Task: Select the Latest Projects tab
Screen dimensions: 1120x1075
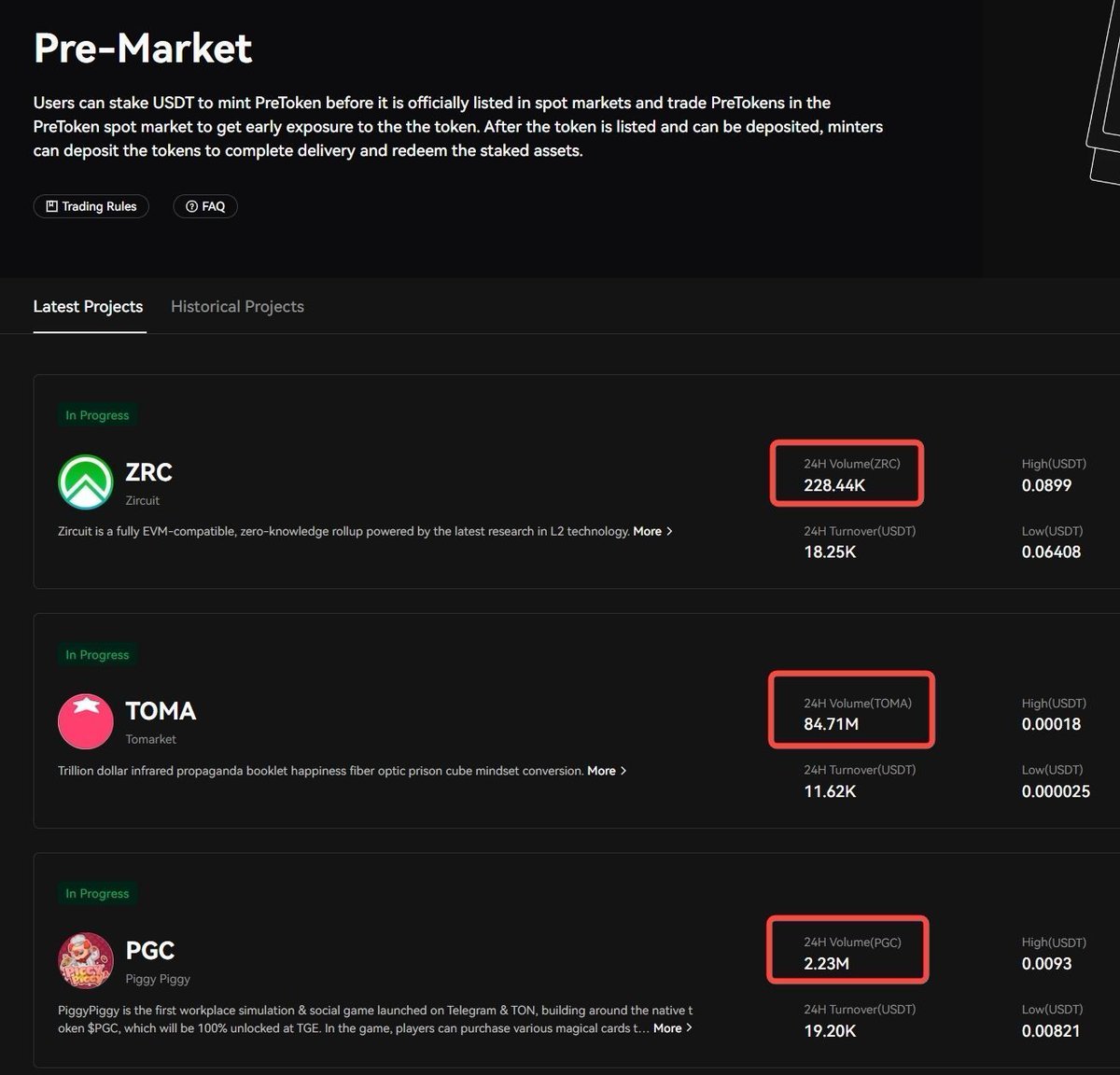Action: pos(89,306)
